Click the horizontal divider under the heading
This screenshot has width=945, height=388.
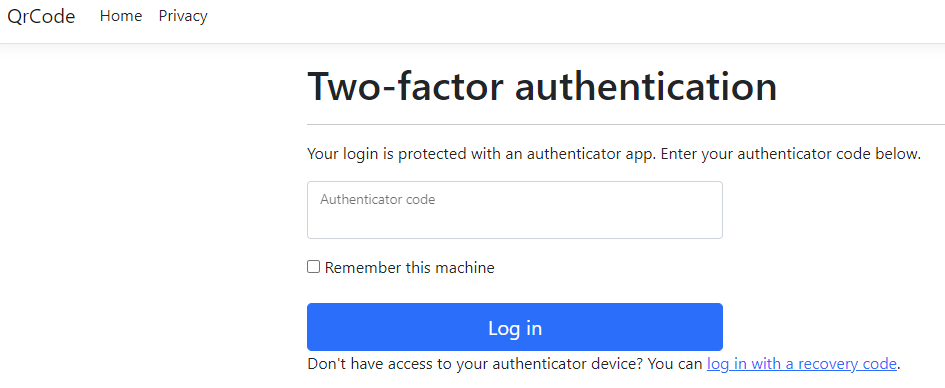coord(626,125)
